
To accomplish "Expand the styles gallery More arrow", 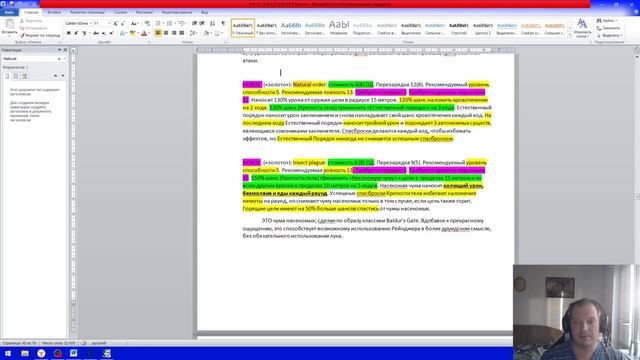I will pos(570,36).
